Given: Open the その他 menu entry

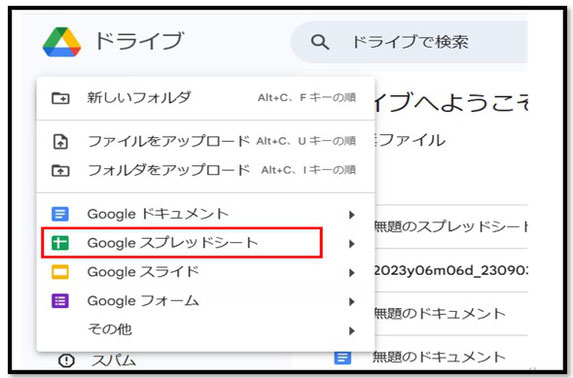Looking at the screenshot, I should point(206,330).
